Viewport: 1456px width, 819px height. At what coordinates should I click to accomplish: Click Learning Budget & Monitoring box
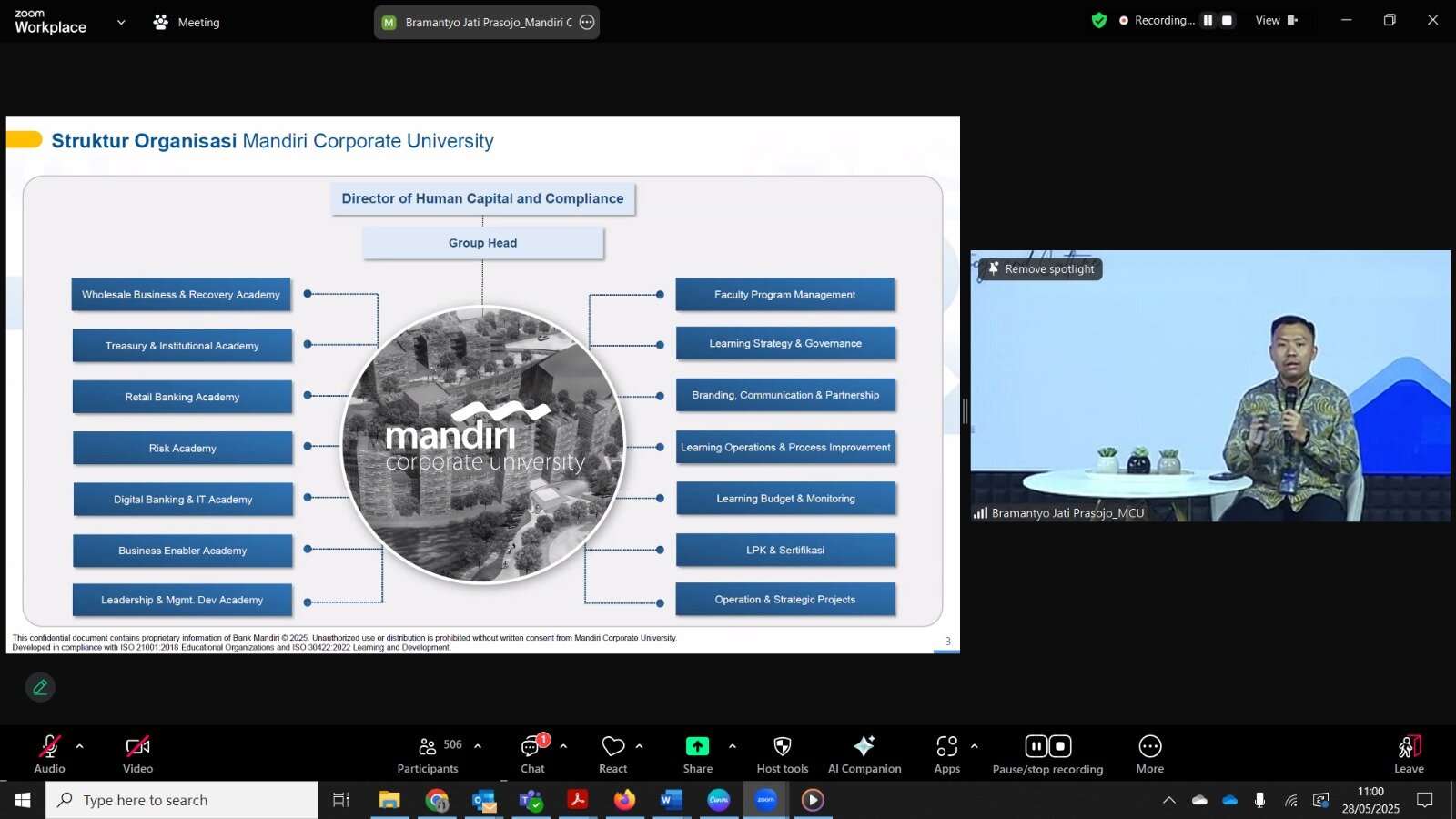(x=785, y=499)
